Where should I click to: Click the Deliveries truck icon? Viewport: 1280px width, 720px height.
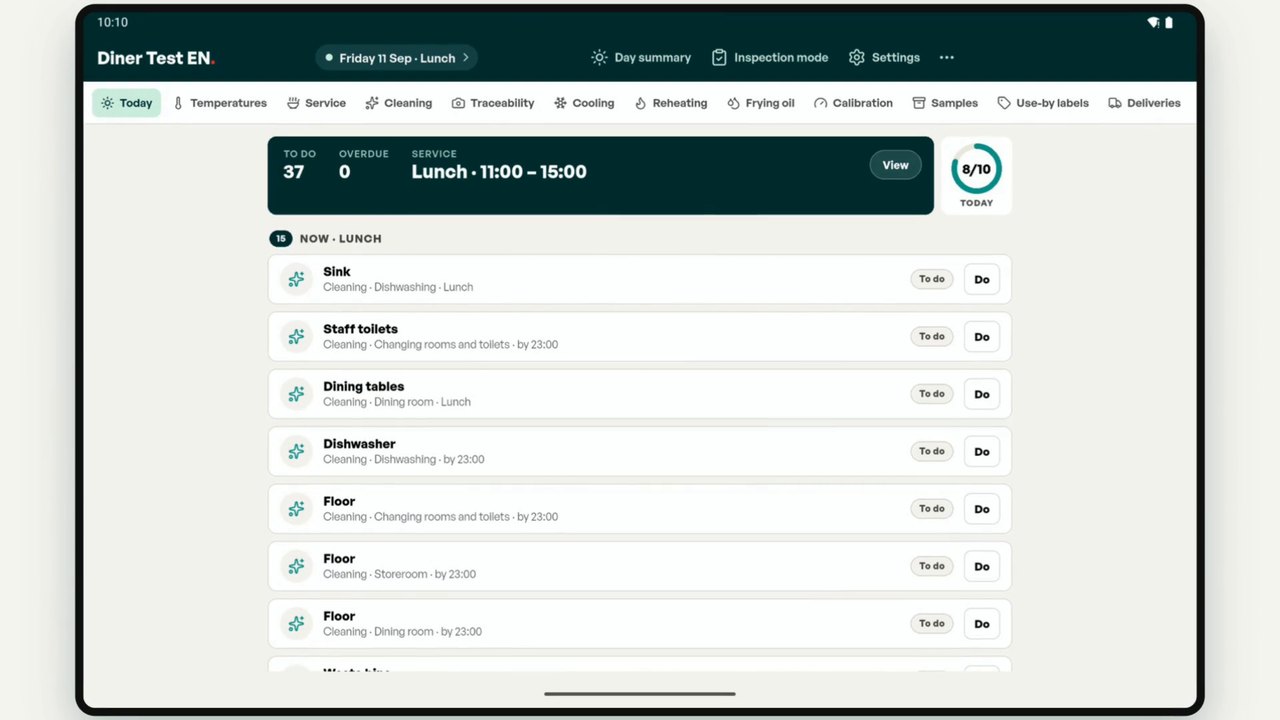coord(1114,103)
